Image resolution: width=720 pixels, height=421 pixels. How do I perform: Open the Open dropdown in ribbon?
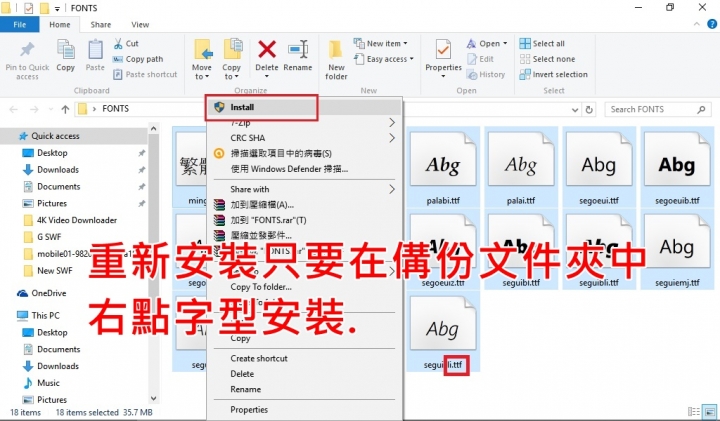point(487,44)
